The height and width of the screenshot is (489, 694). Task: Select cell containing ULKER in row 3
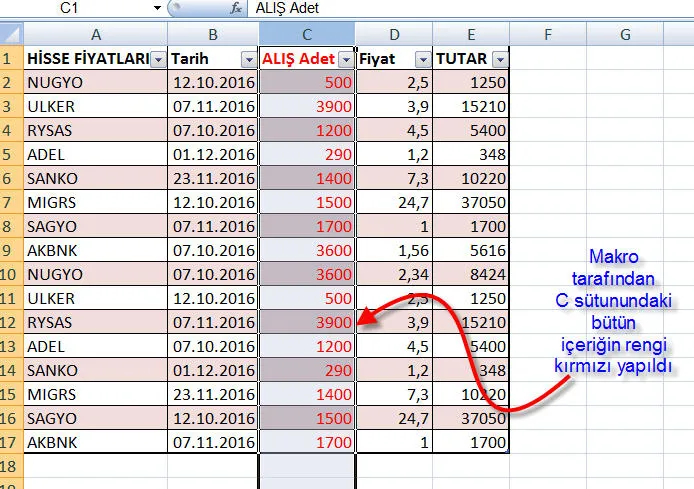[x=95, y=106]
